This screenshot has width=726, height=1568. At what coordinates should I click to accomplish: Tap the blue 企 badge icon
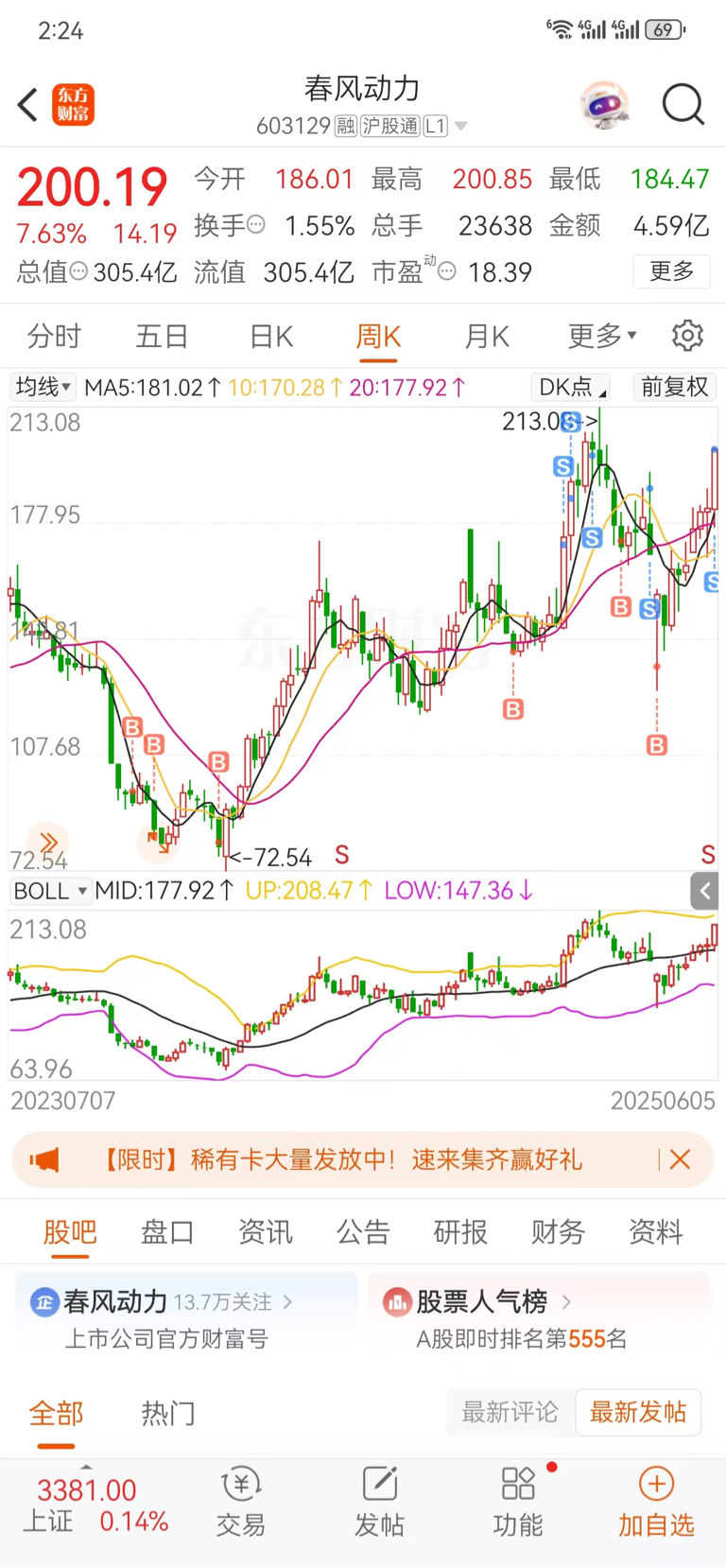(44, 1302)
